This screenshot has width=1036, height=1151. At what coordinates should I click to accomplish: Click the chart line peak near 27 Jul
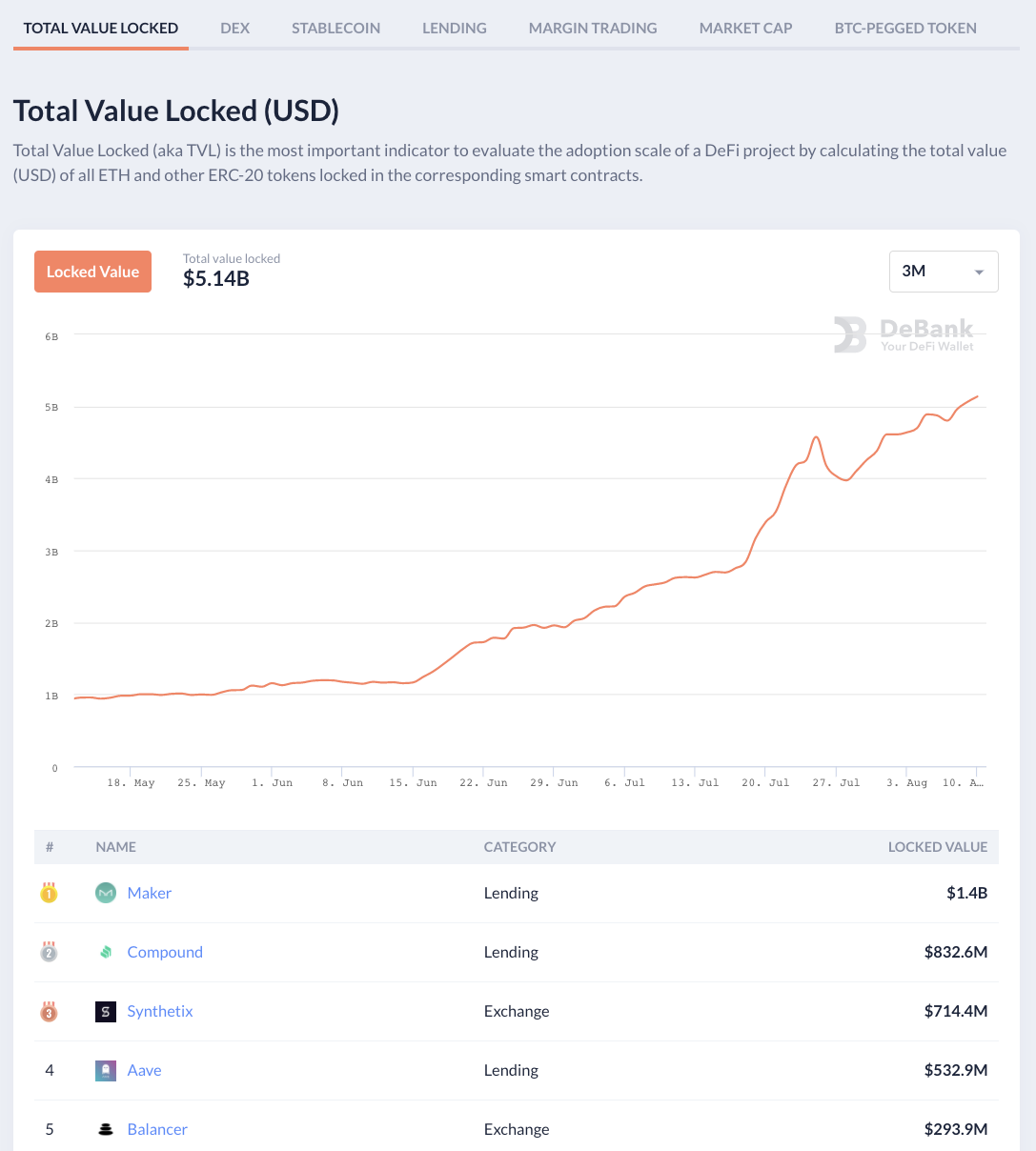coord(816,437)
